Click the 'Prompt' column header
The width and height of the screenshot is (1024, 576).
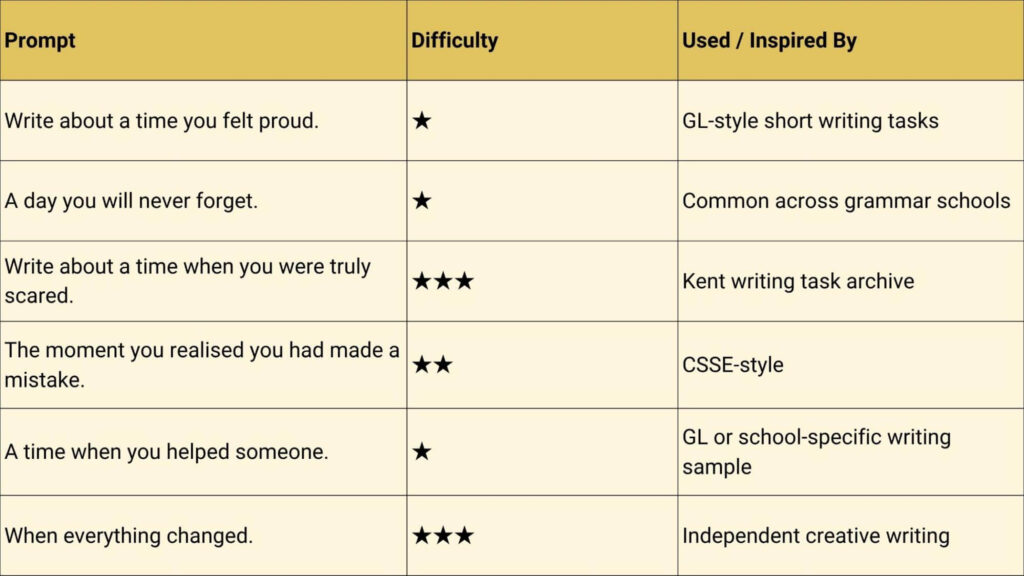click(40, 41)
